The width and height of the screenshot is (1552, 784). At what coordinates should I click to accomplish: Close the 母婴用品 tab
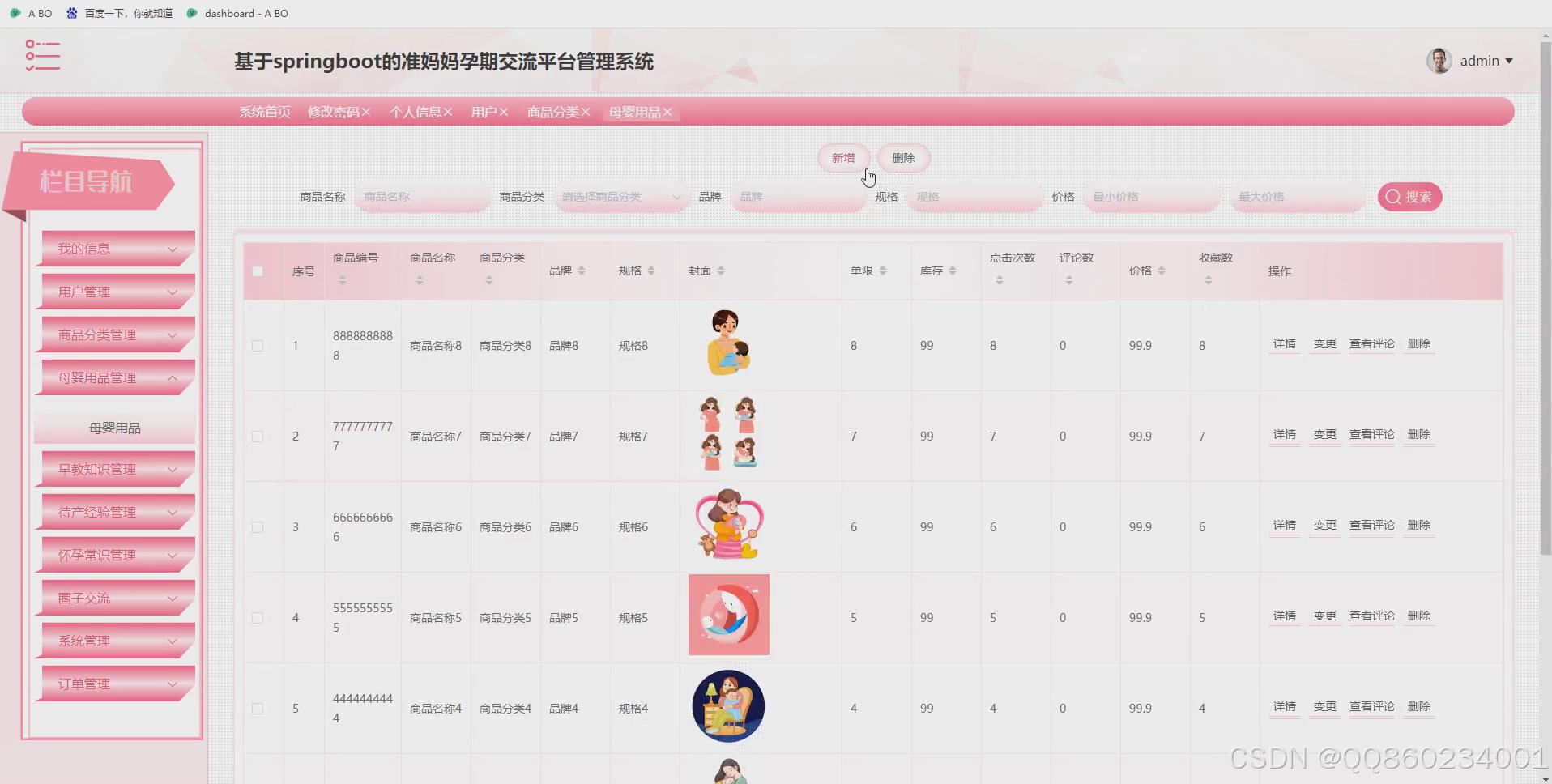tap(667, 112)
